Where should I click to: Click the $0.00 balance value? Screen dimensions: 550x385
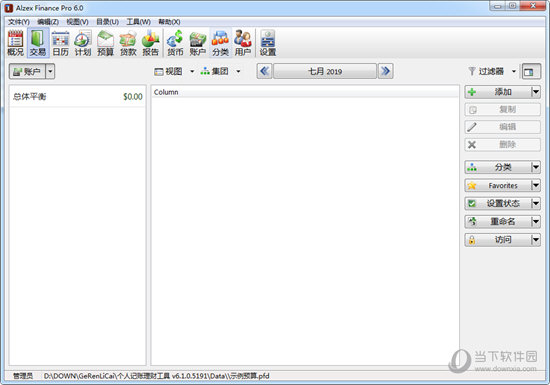[133, 97]
